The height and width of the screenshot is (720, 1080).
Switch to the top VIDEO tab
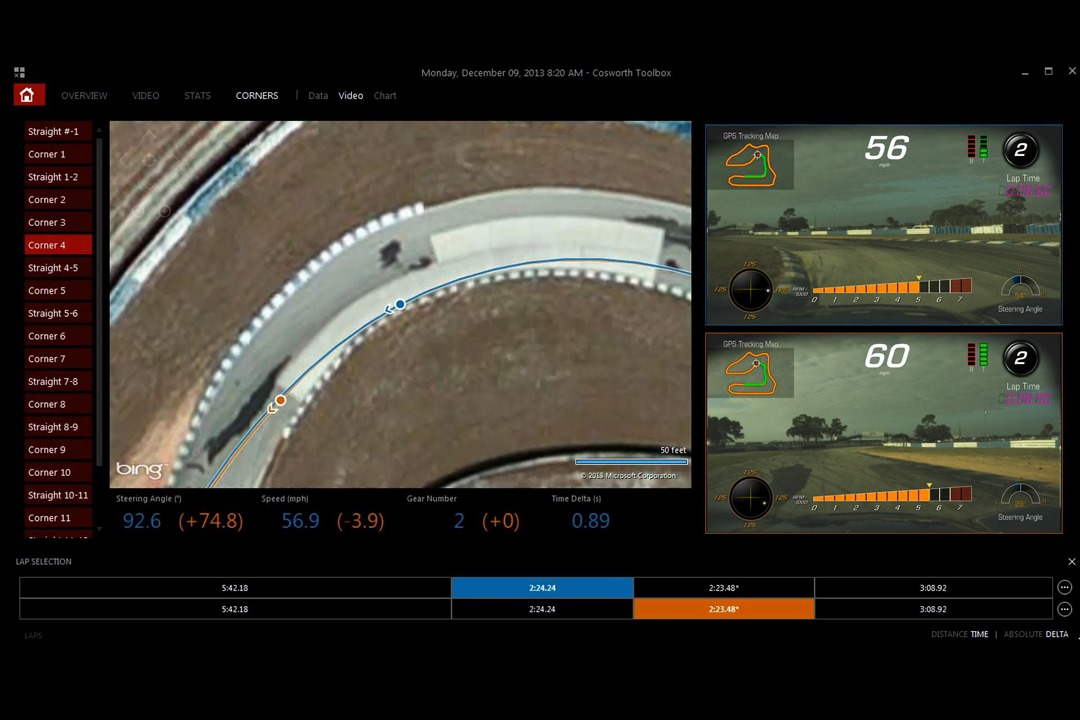point(145,96)
